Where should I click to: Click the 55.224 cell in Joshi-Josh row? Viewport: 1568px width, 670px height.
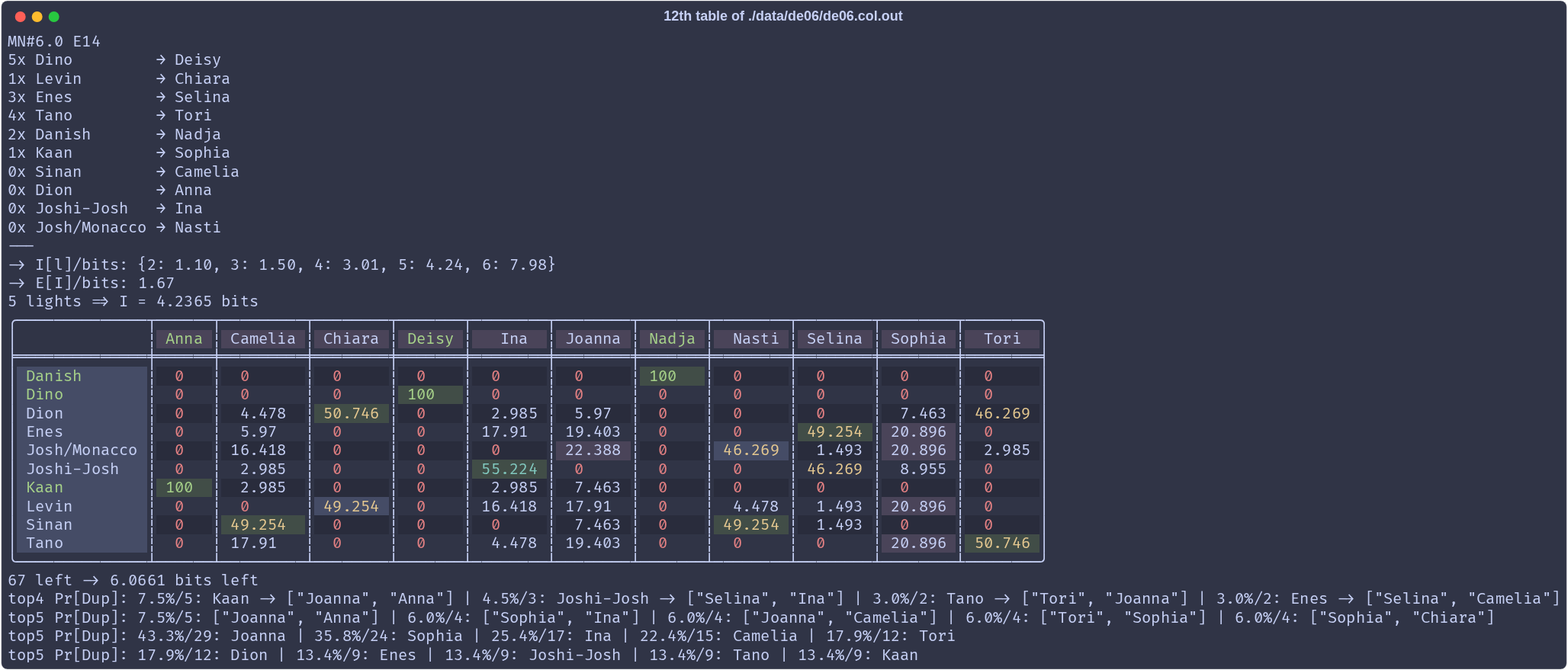click(x=509, y=470)
